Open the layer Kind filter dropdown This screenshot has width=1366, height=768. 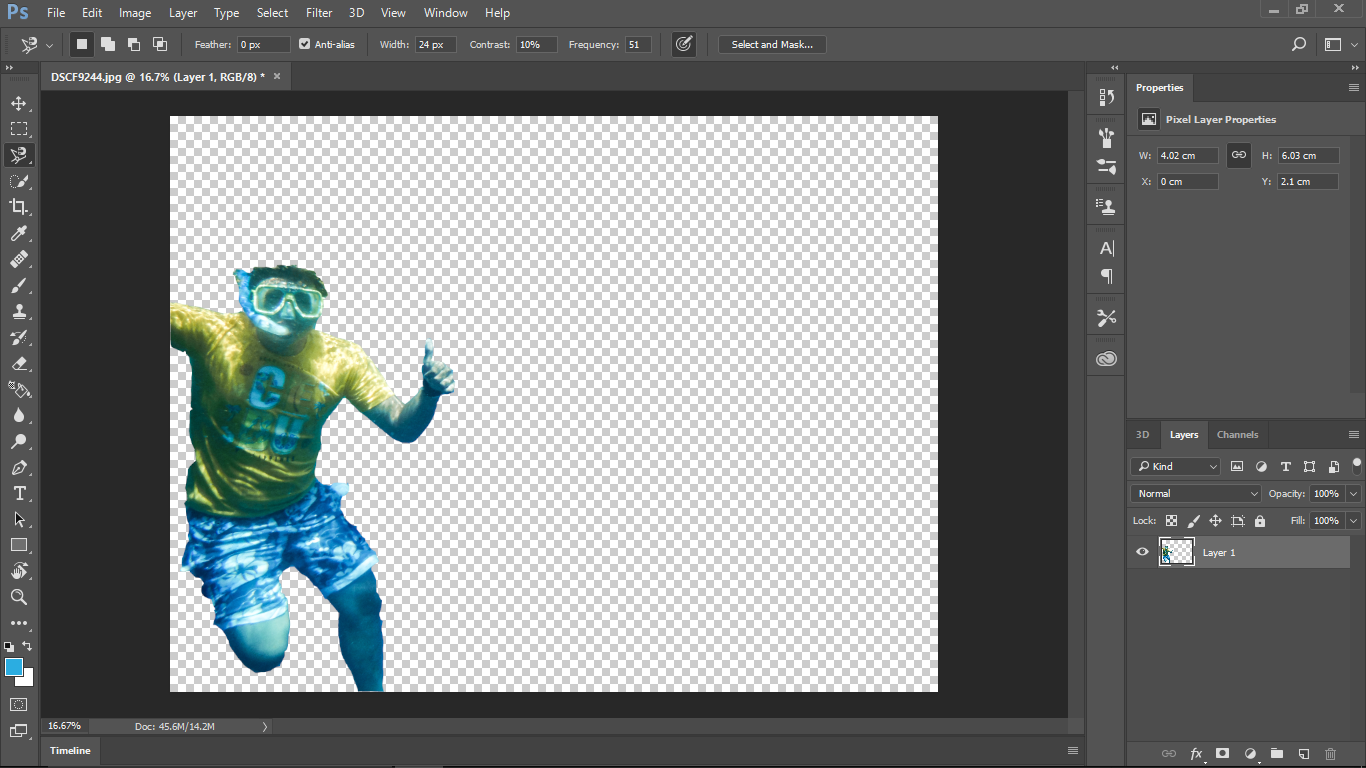1176,466
